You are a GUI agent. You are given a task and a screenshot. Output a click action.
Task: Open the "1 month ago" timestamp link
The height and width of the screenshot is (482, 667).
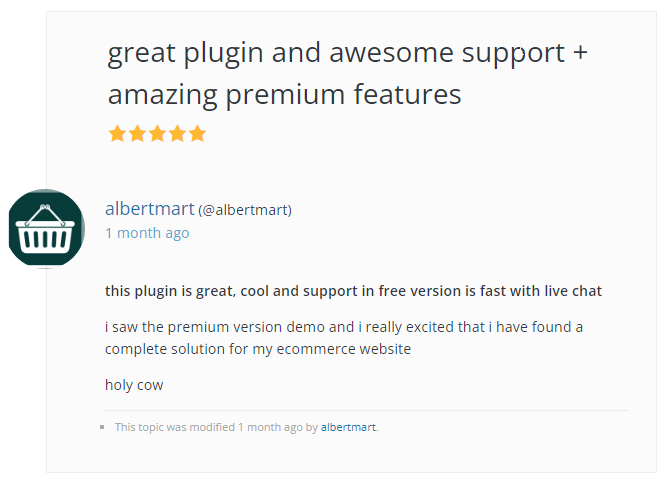(147, 233)
